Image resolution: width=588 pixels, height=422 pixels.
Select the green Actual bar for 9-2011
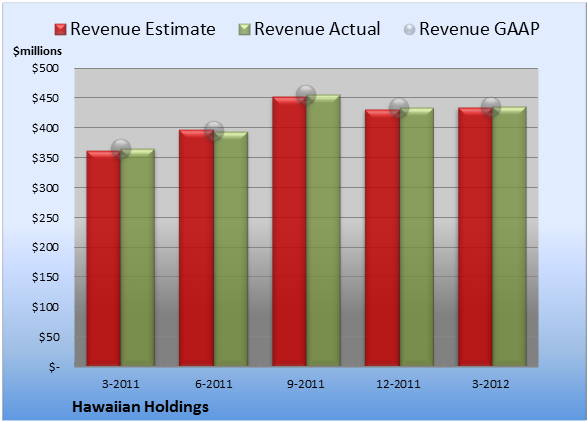point(323,230)
